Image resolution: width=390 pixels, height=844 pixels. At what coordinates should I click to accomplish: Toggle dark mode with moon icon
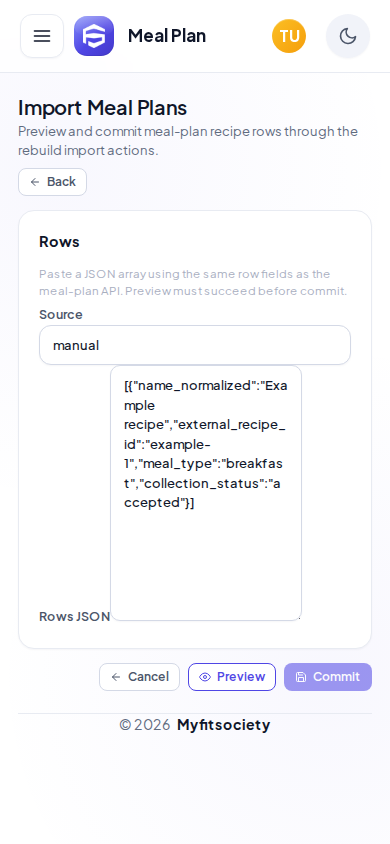point(348,36)
